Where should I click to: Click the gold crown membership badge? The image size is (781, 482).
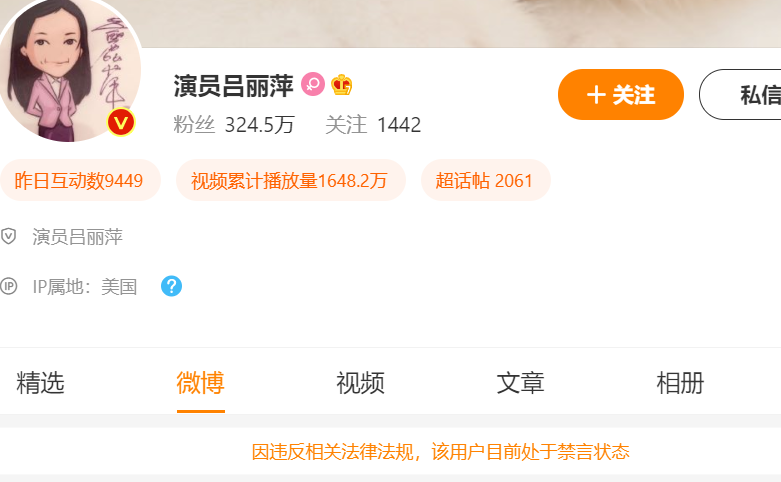coord(342,85)
